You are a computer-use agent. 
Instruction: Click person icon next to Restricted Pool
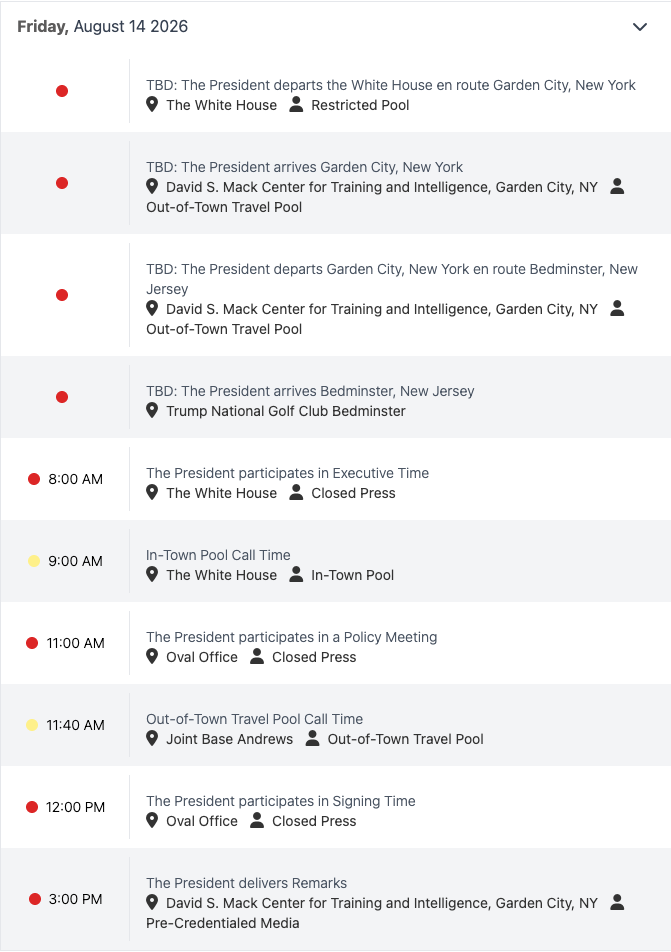296,104
